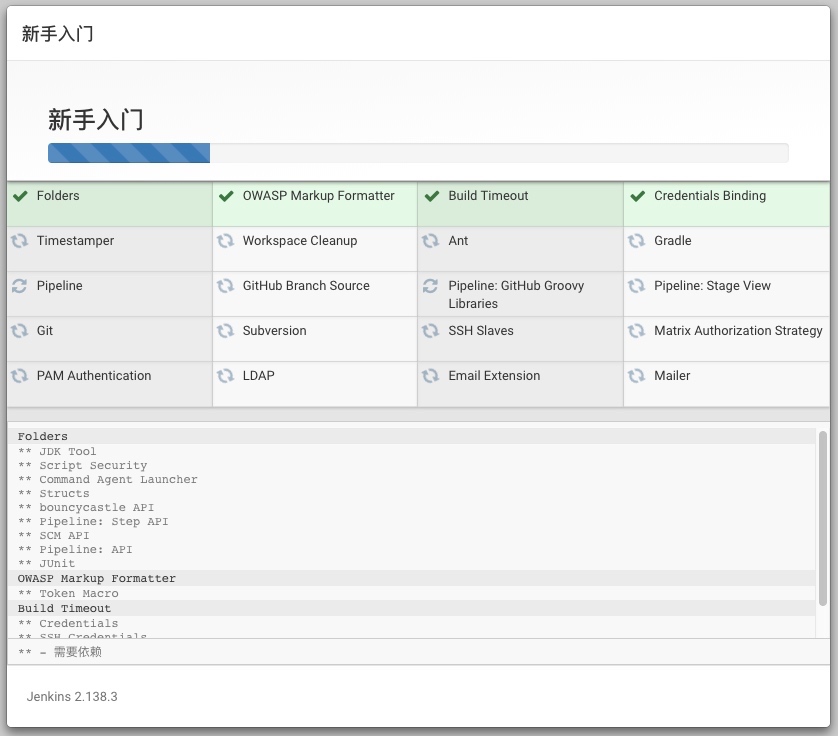Screen dimensions: 838x736
Task: Click the refresh icon next to Gradle
Action: pyautogui.click(x=637, y=241)
